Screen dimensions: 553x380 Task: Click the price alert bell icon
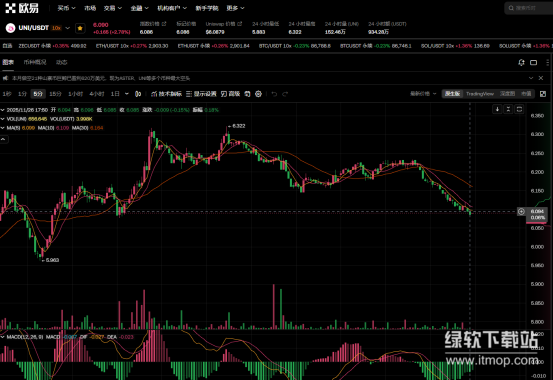[521, 62]
